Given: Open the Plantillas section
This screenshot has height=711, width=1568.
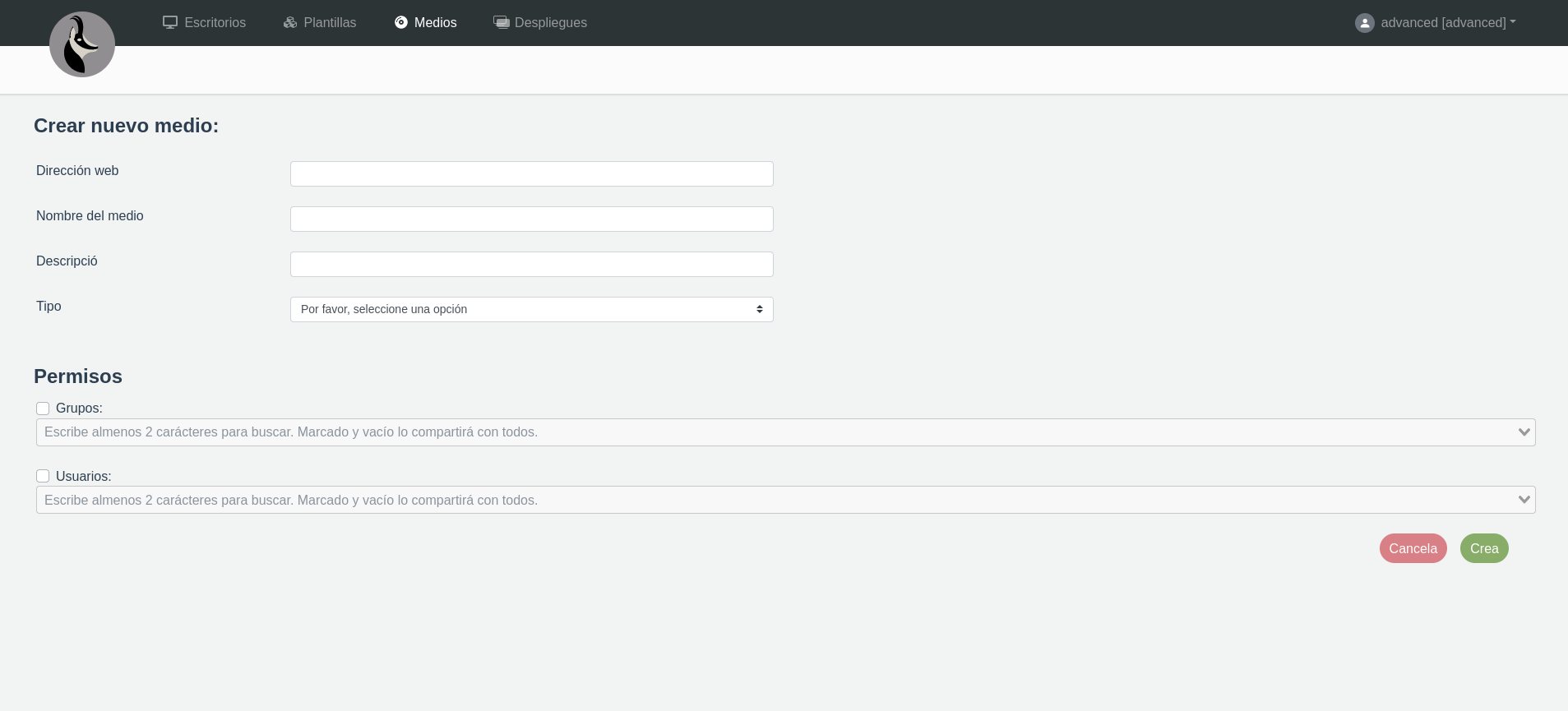Looking at the screenshot, I should (330, 23).
